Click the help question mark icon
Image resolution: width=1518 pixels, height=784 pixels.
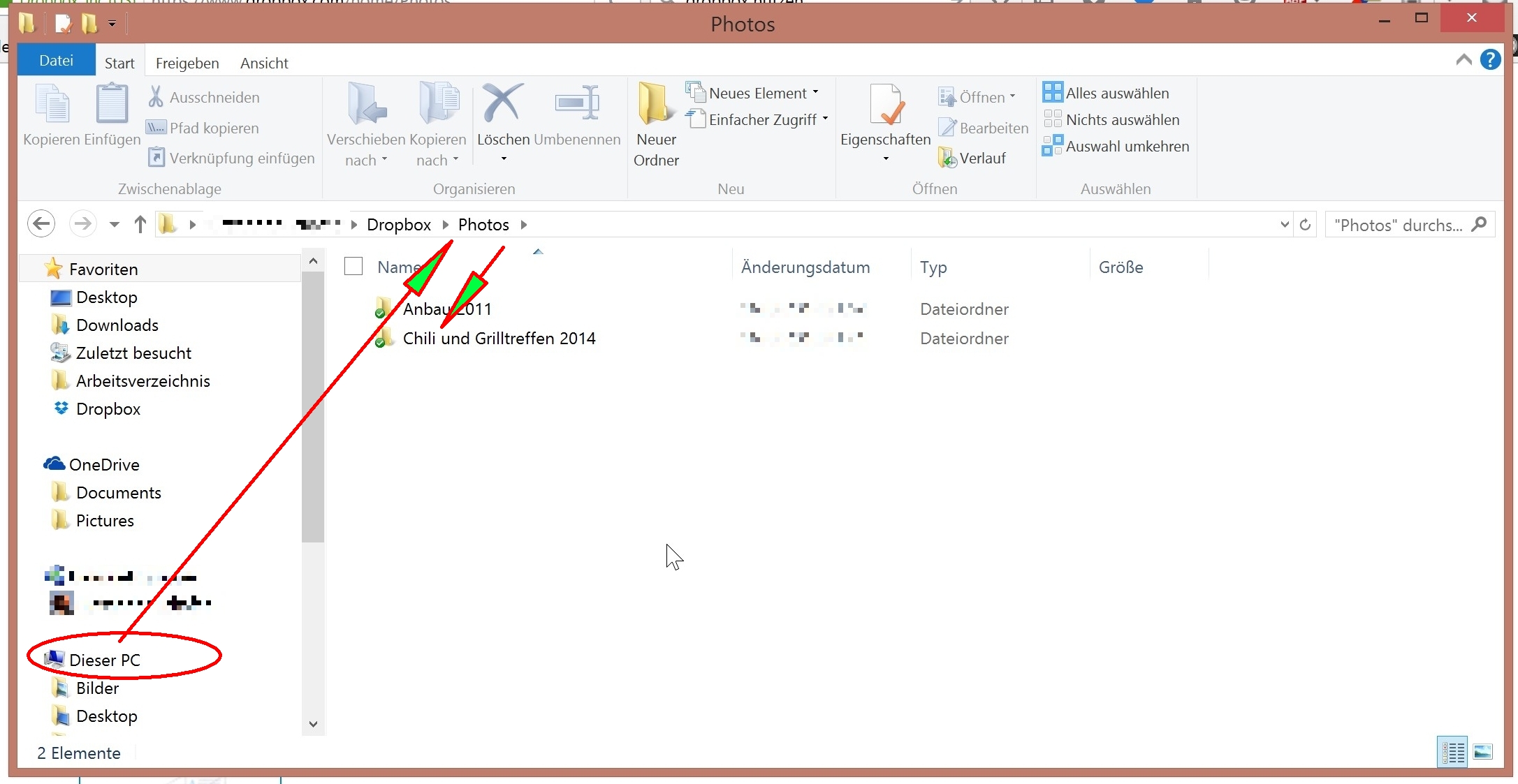tap(1490, 60)
